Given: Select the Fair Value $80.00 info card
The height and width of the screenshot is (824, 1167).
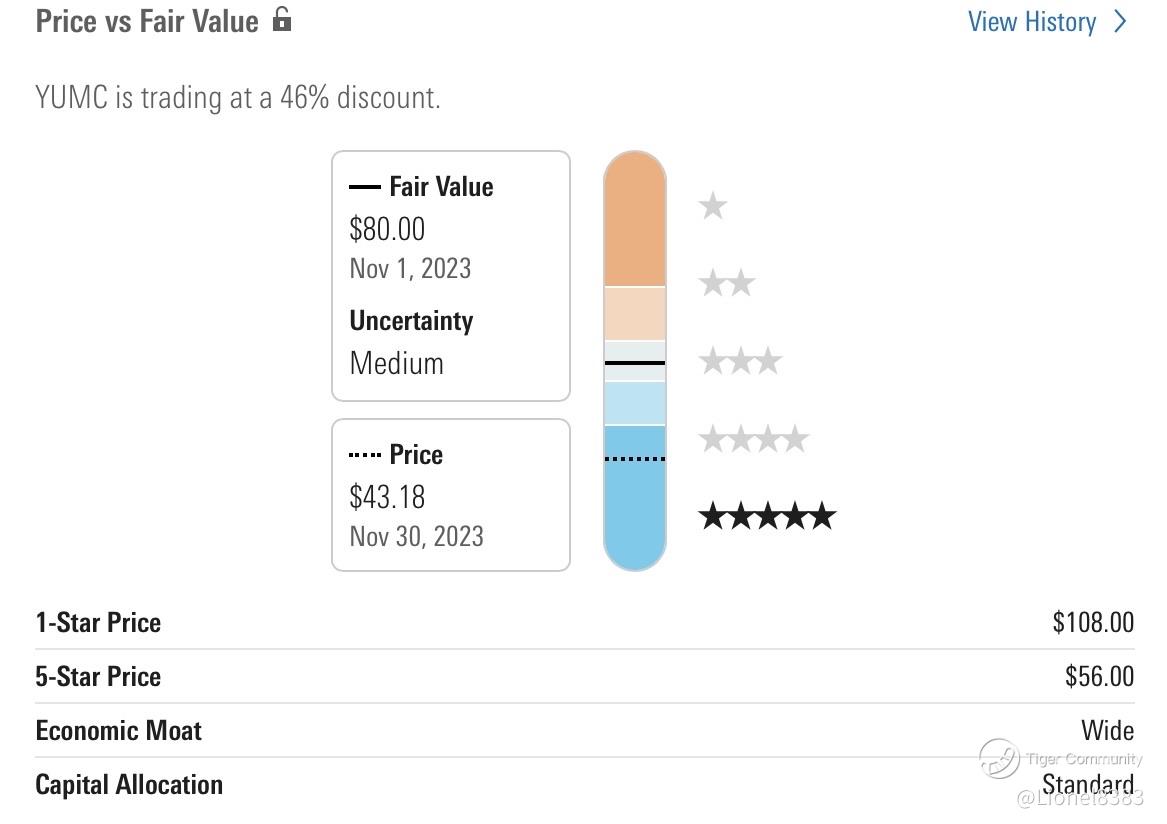Looking at the screenshot, I should (451, 275).
